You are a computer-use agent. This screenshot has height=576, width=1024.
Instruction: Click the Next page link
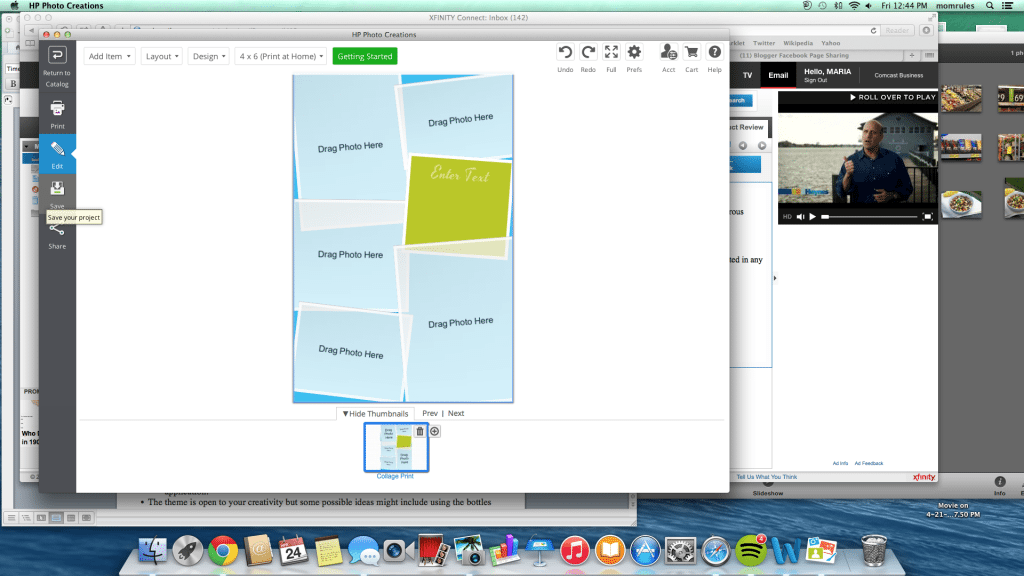click(x=456, y=413)
